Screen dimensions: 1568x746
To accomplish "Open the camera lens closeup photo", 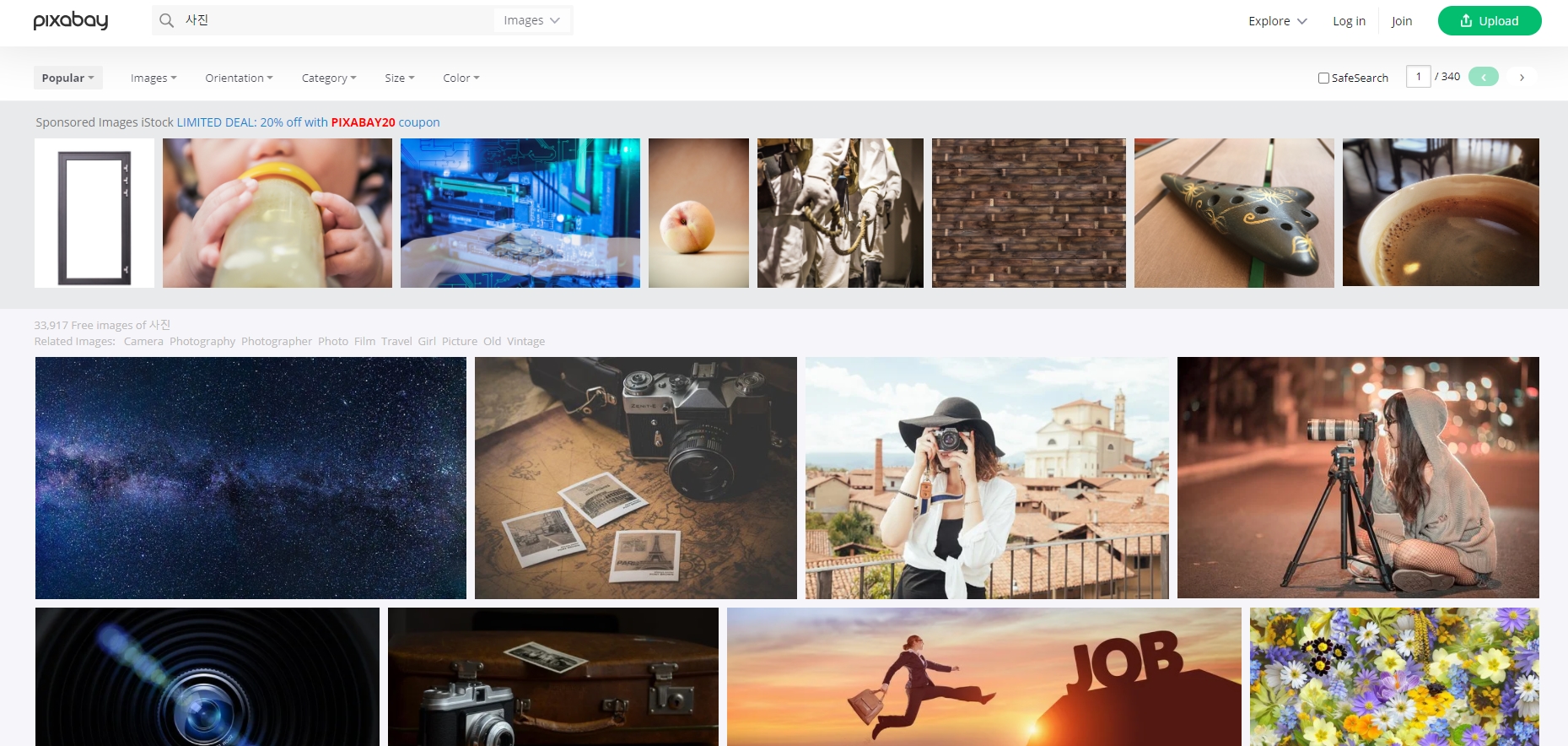I will [x=207, y=677].
